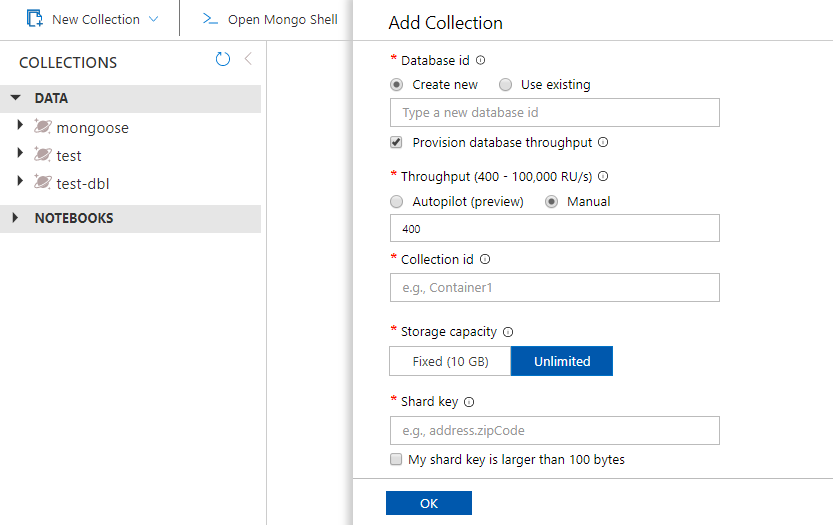Click the Collection id input field
The width and height of the screenshot is (833, 525).
pyautogui.click(x=554, y=288)
